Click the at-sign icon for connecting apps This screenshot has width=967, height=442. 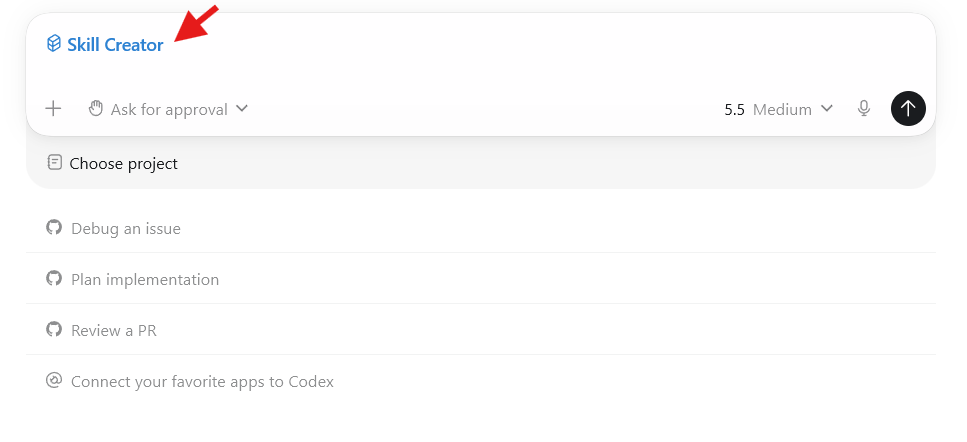54,380
